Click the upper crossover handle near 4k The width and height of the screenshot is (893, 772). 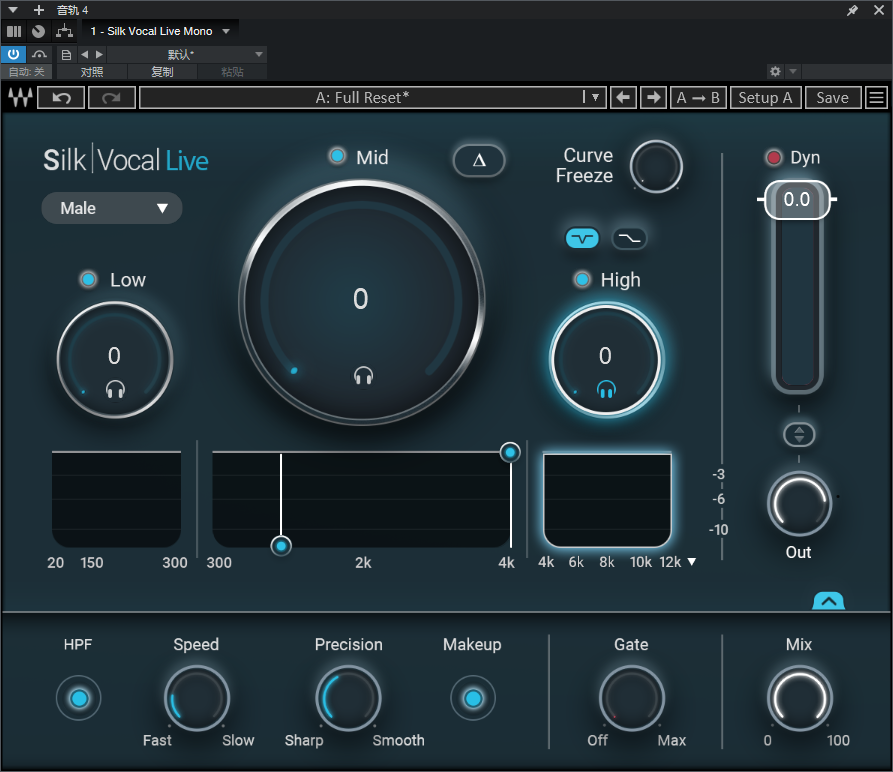point(510,452)
